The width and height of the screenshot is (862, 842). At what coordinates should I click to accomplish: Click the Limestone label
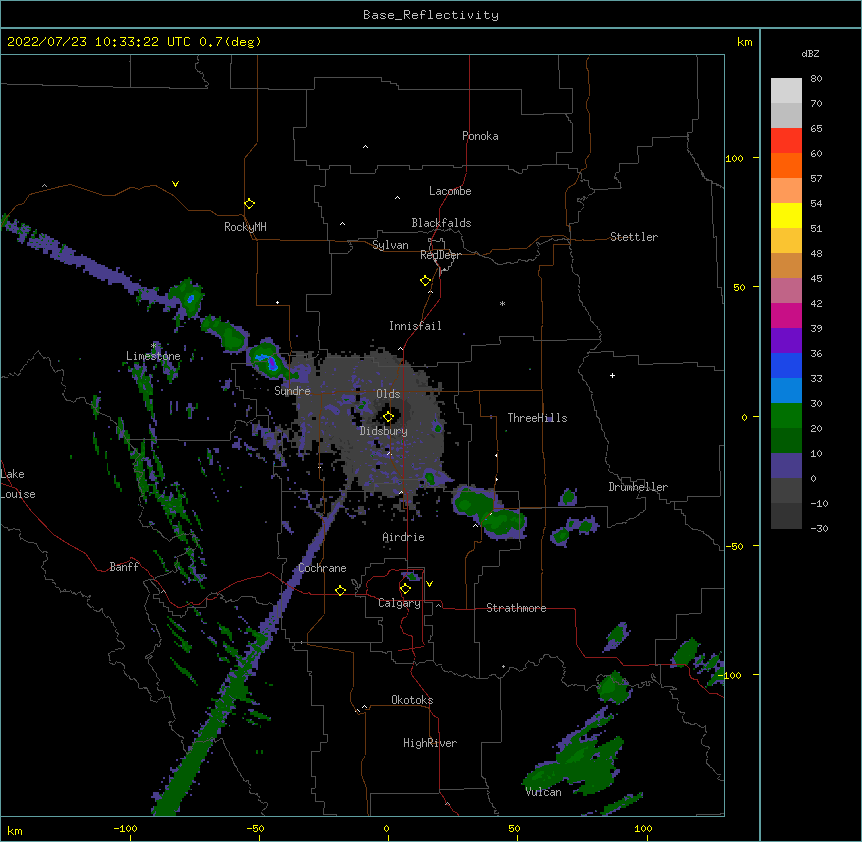(153, 356)
